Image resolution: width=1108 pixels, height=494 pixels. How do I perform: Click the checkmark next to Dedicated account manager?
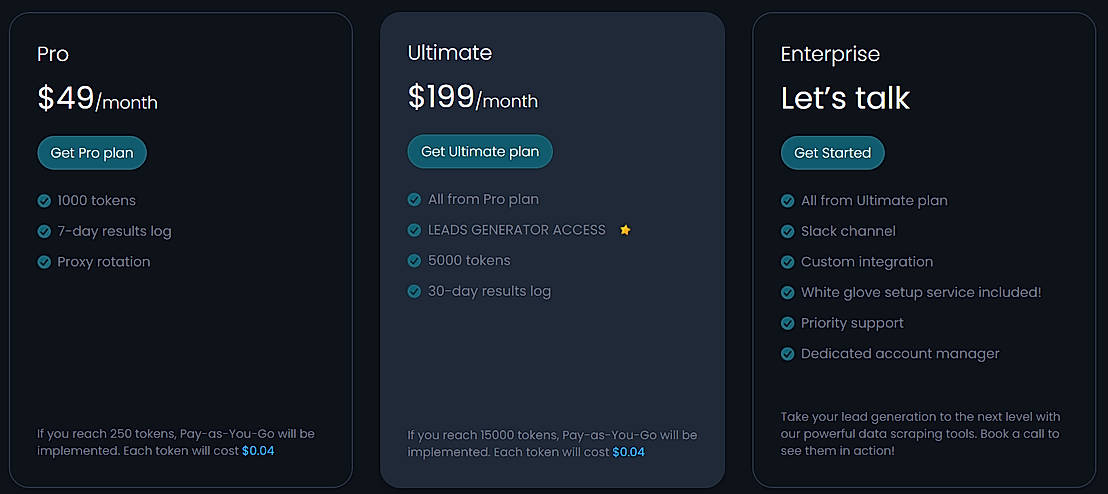click(x=788, y=354)
